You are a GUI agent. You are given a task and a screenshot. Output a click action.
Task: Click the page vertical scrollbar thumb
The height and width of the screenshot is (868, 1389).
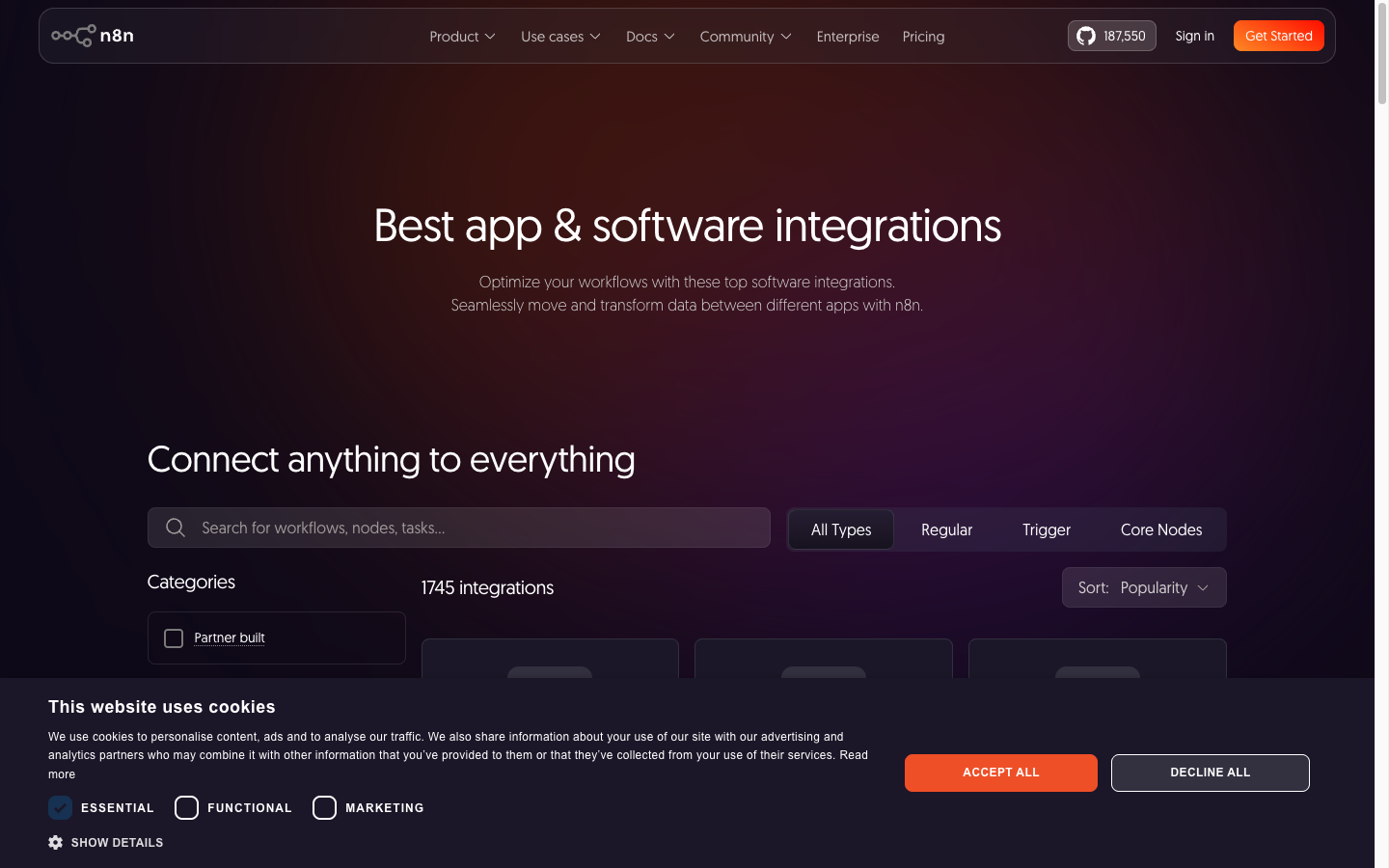coord(1381,53)
